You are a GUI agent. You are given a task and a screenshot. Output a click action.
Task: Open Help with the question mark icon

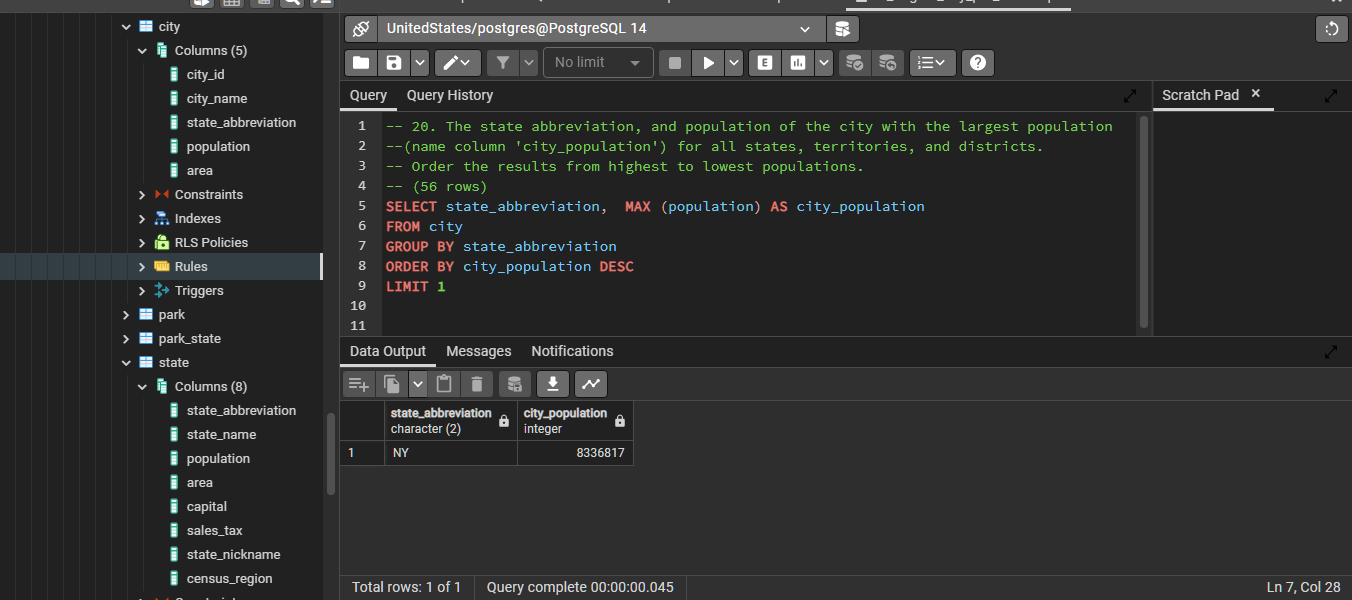pyautogui.click(x=977, y=63)
